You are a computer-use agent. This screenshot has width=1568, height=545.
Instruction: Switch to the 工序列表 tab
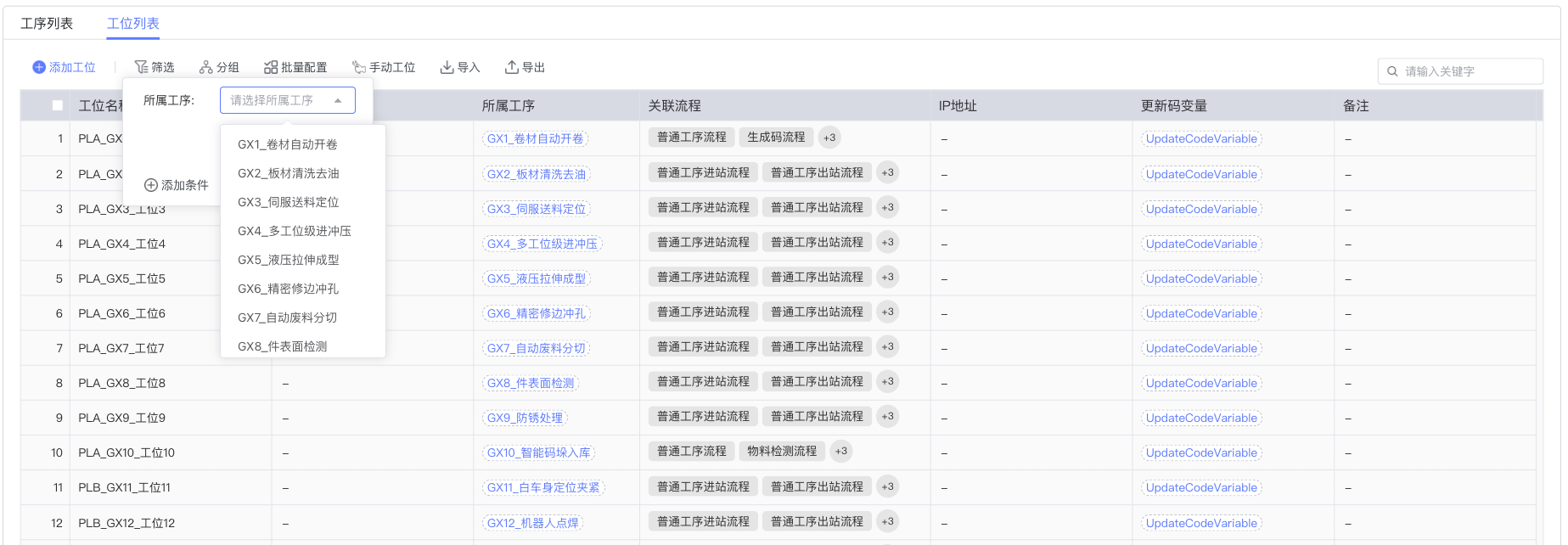(x=47, y=23)
